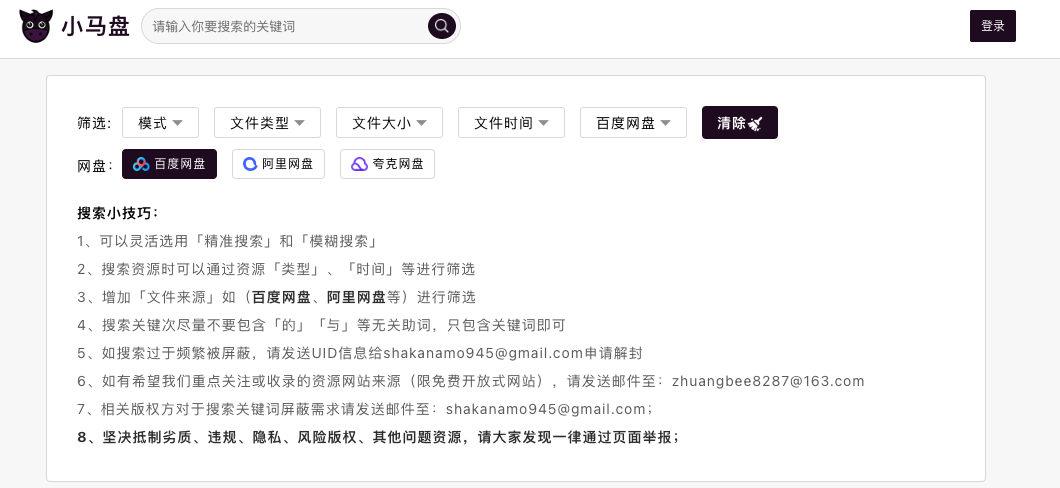Click tip 5 about UID unblocking request
The height and width of the screenshot is (488, 1060).
coord(360,353)
